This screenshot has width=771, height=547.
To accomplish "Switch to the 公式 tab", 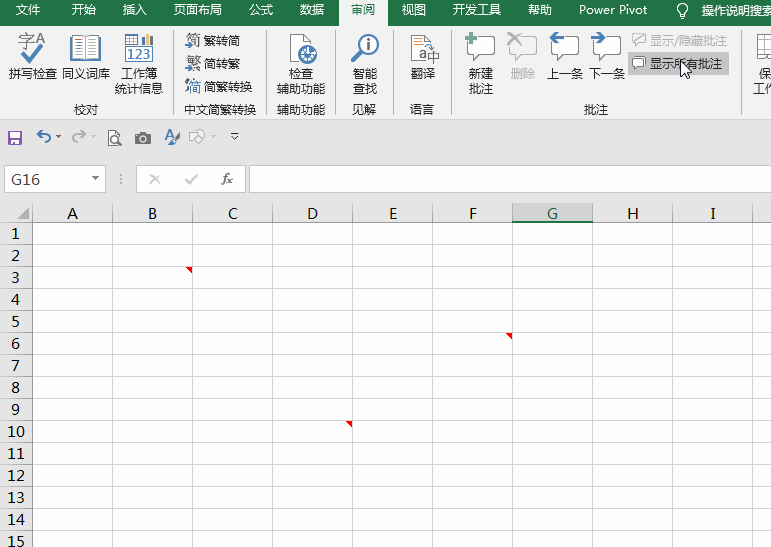I will 261,10.
